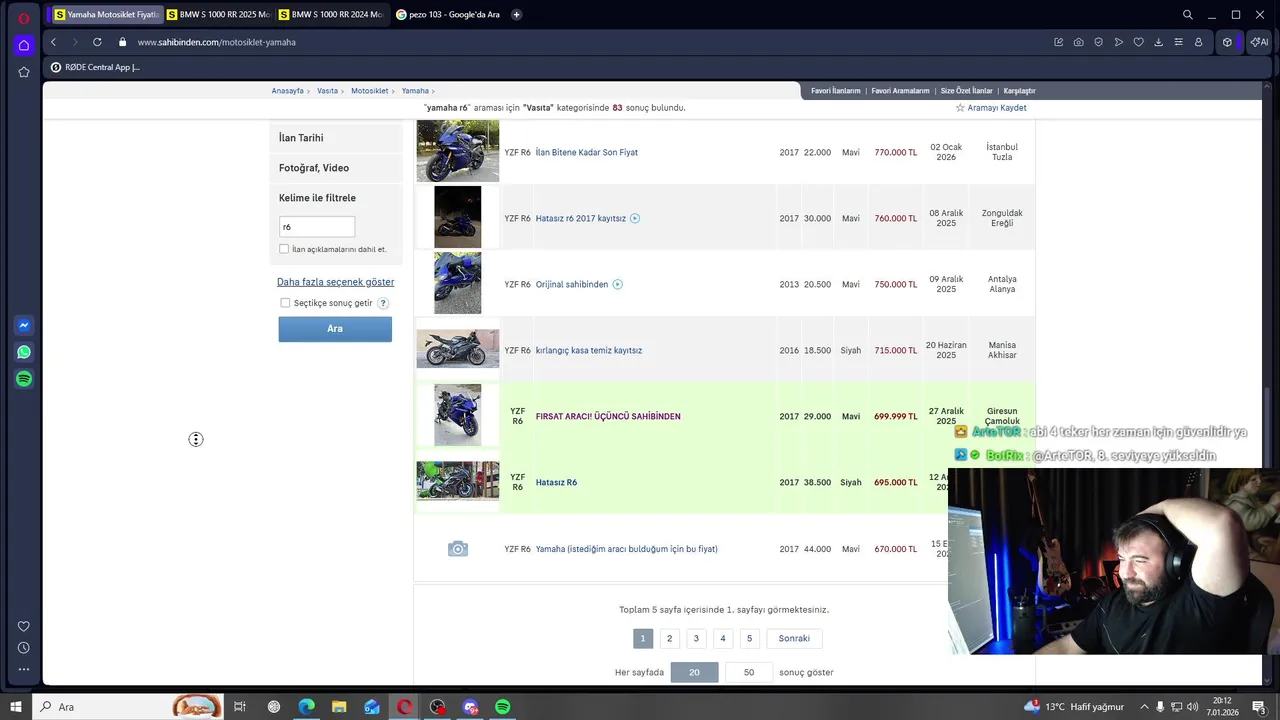This screenshot has width=1280, height=720.
Task: Go to next page with Sonraki
Action: click(794, 638)
